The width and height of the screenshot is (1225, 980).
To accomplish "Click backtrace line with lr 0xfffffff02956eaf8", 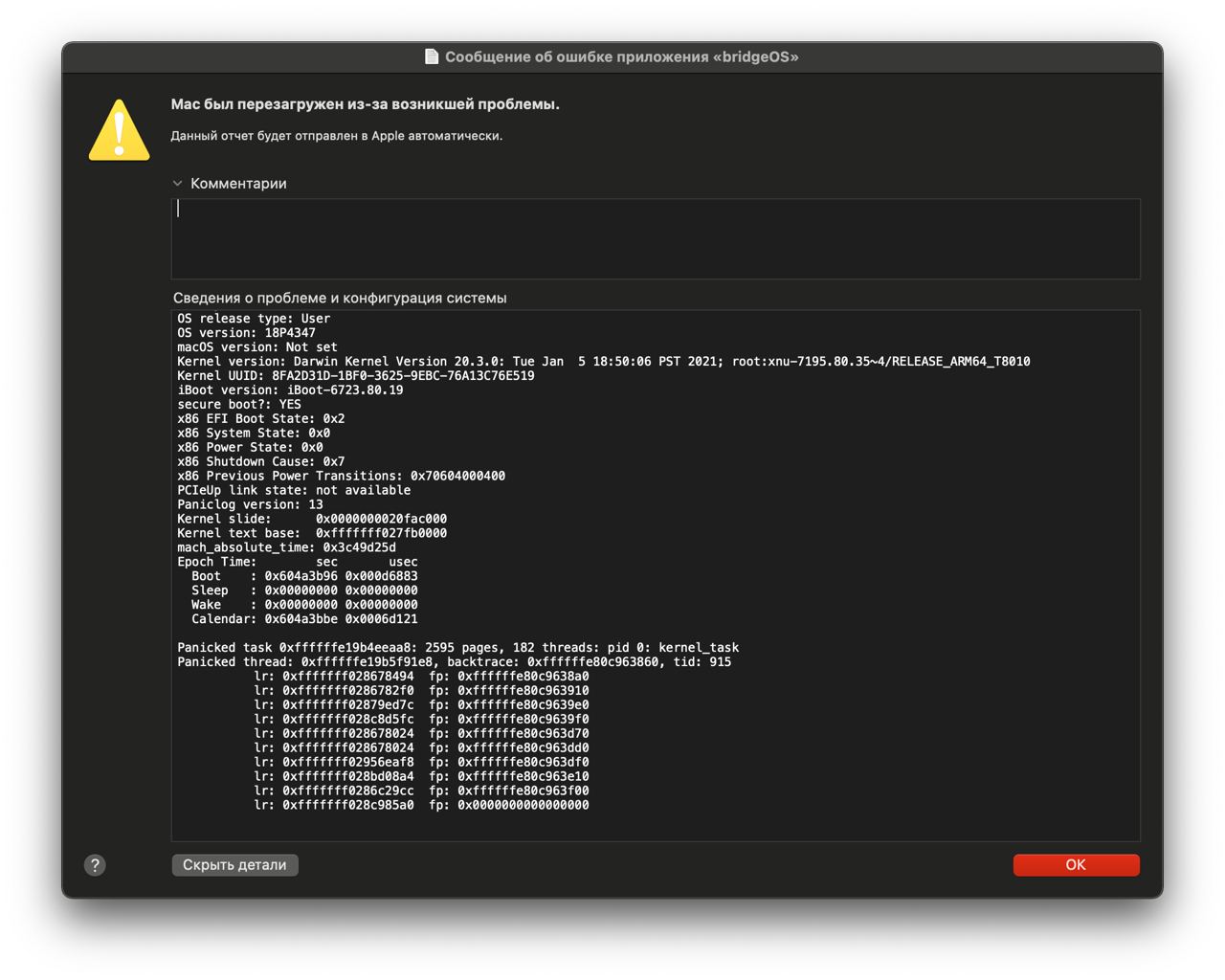I will [422, 764].
